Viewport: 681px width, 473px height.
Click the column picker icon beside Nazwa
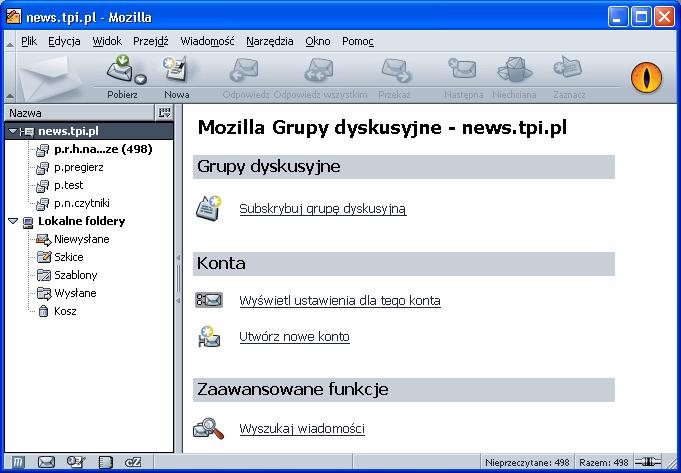coord(165,113)
